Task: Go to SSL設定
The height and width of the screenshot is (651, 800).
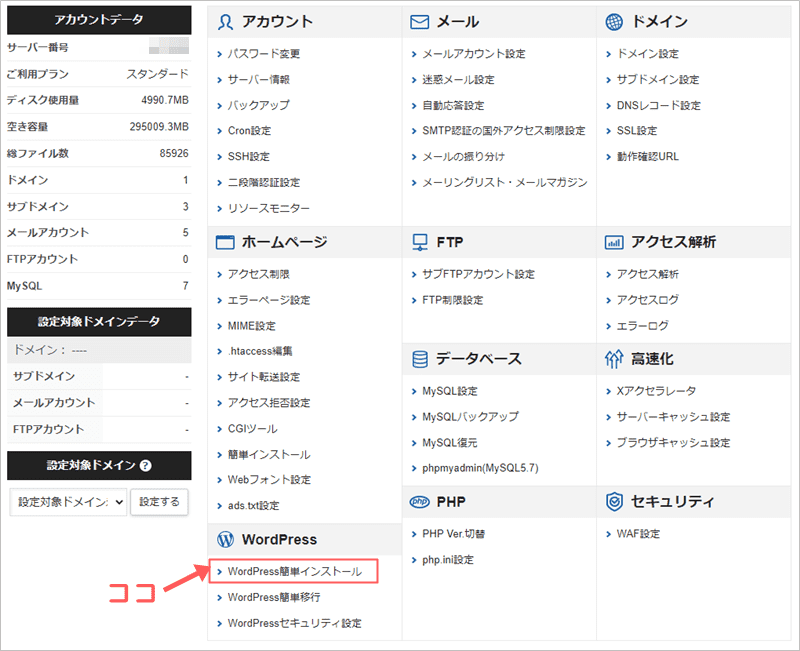Action: tap(636, 131)
